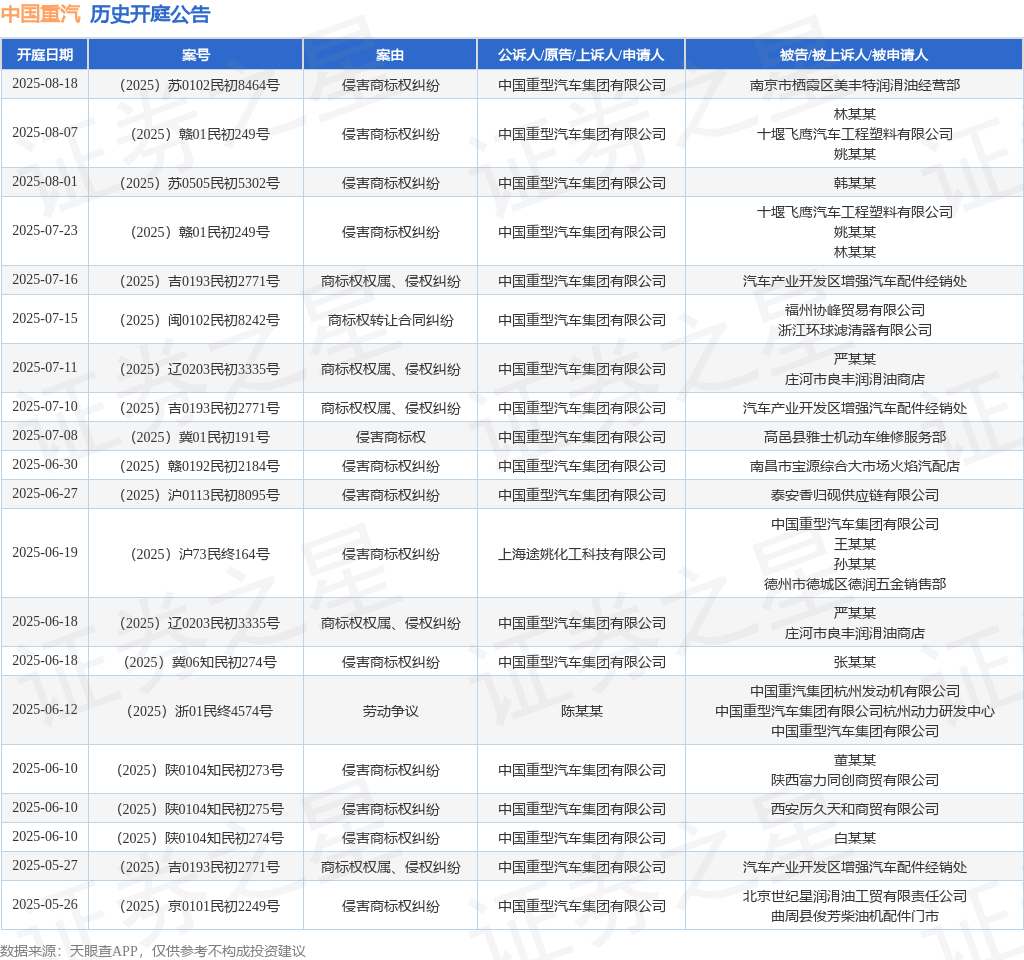Click case cause 劳动争议
Image resolution: width=1024 pixels, height=960 pixels.
pyautogui.click(x=390, y=712)
